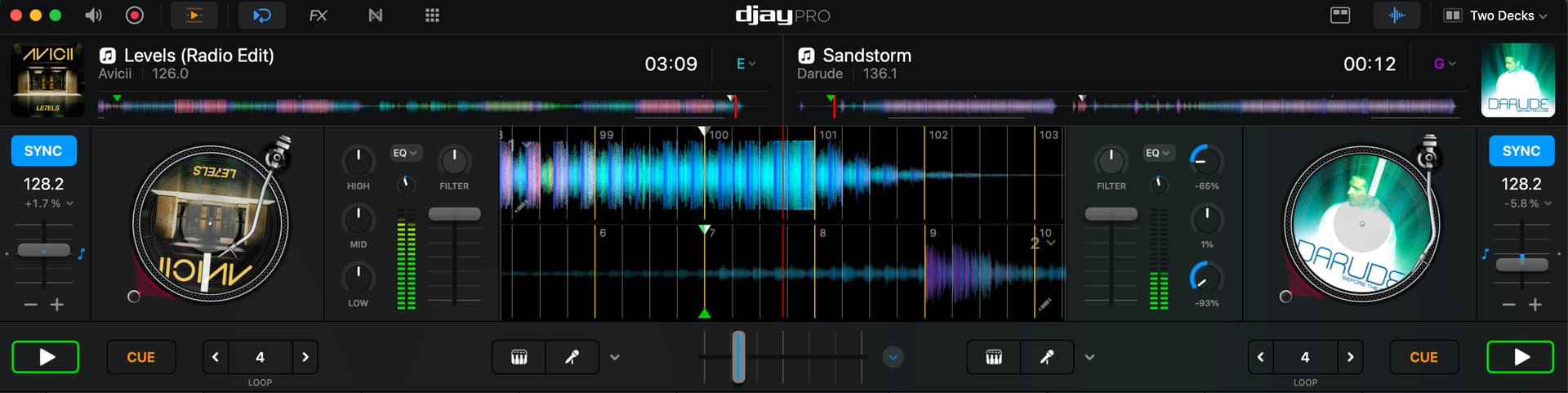Expand the left deck key E dropdown
1568x393 pixels.
click(746, 64)
